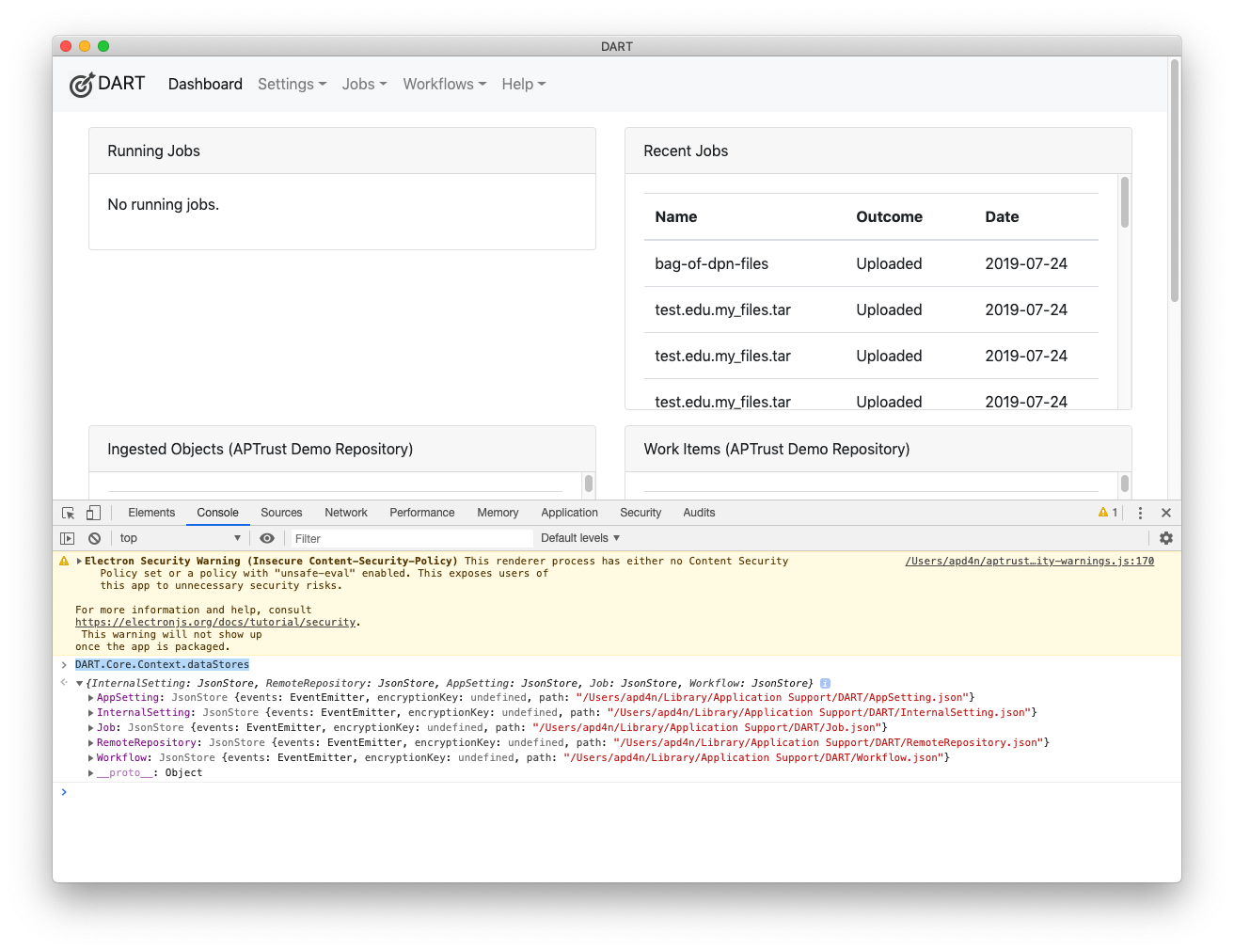
Task: Expand the AppSetting JsonStore entry
Action: click(91, 698)
